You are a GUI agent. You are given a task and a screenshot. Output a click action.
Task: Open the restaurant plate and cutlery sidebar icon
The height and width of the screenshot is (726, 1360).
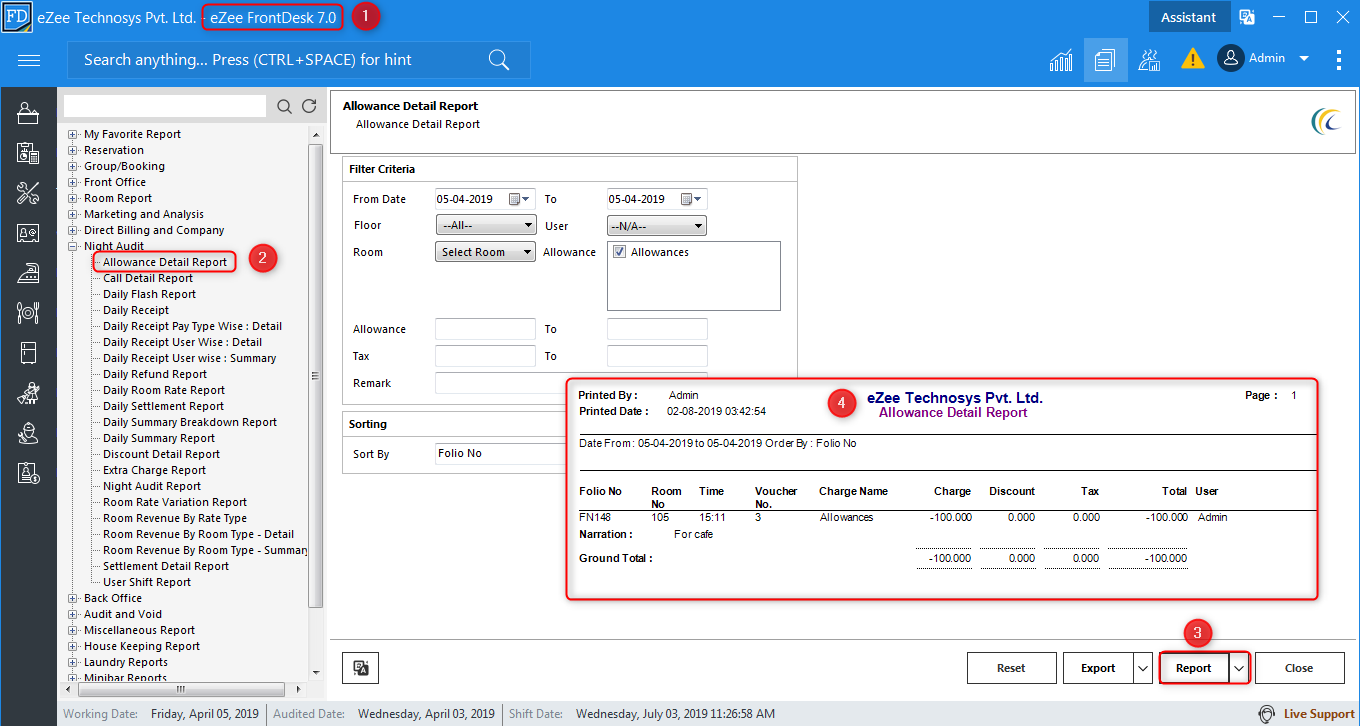pos(28,313)
